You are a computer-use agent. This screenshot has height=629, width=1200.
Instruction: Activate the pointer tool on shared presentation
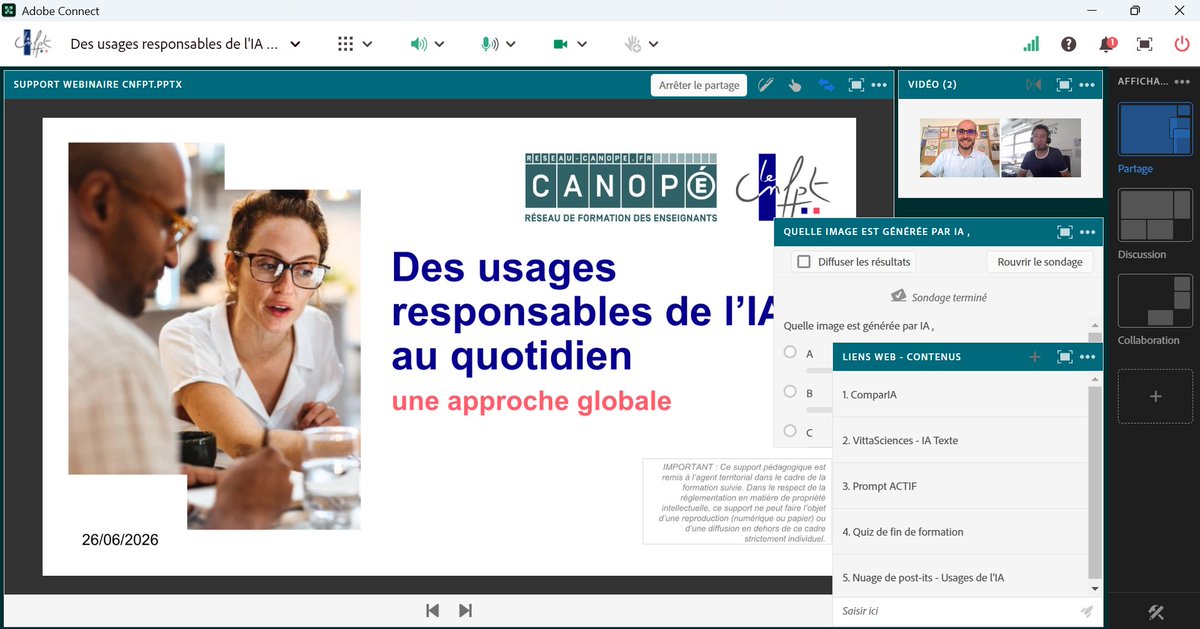click(x=795, y=85)
